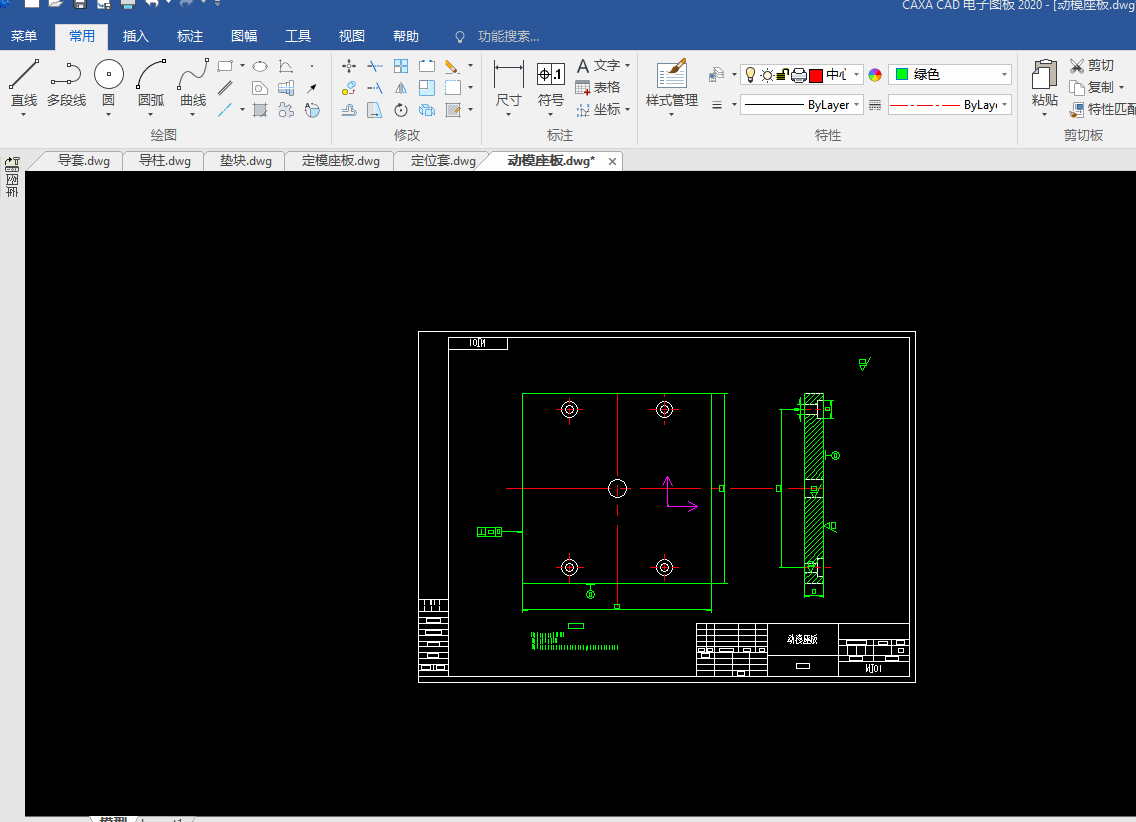1136x822 pixels.
Task: Expand the rectangle tool dropdown arrow
Action: [242, 66]
